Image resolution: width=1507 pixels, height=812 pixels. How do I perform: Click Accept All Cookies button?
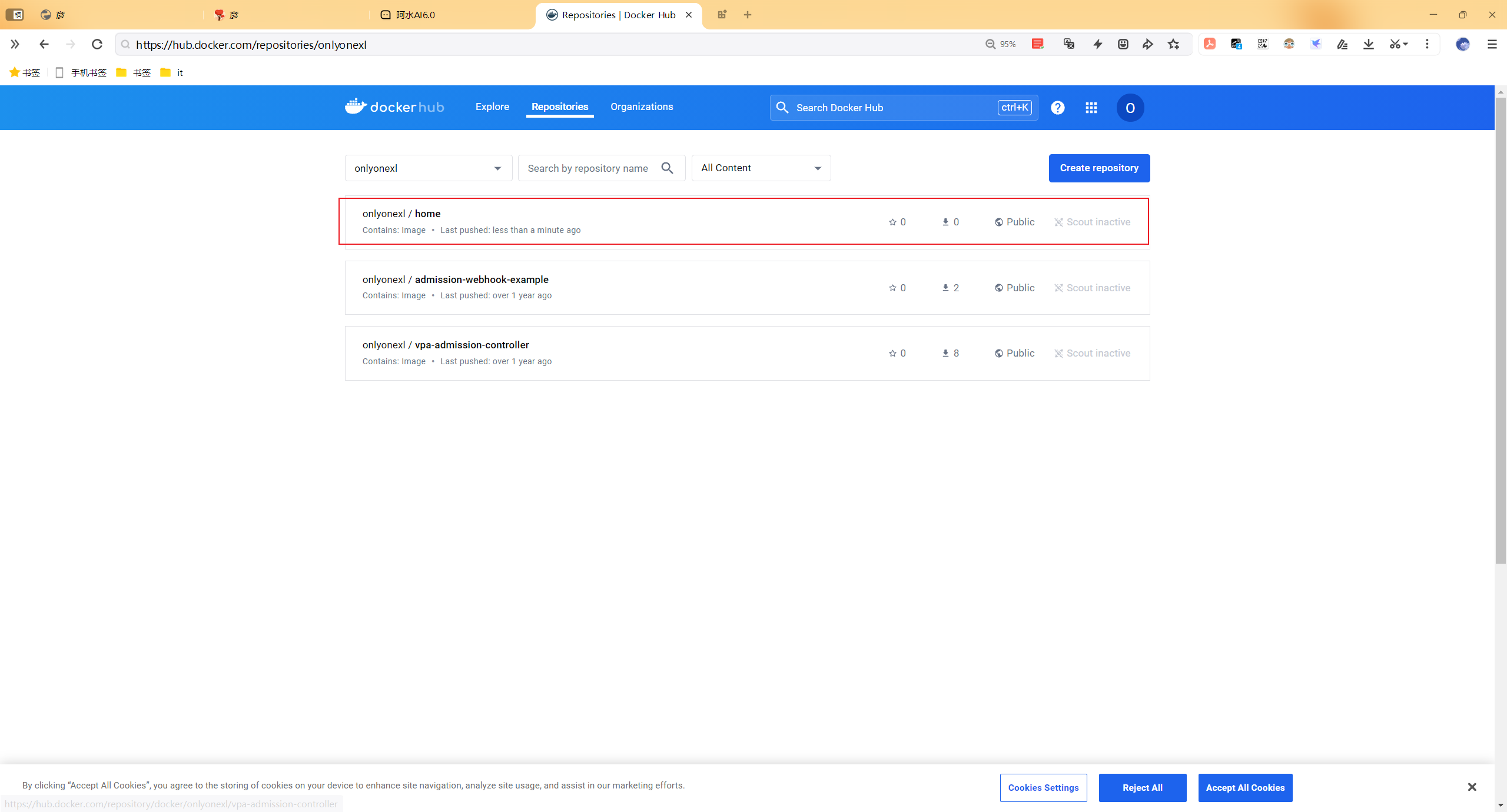click(1245, 788)
